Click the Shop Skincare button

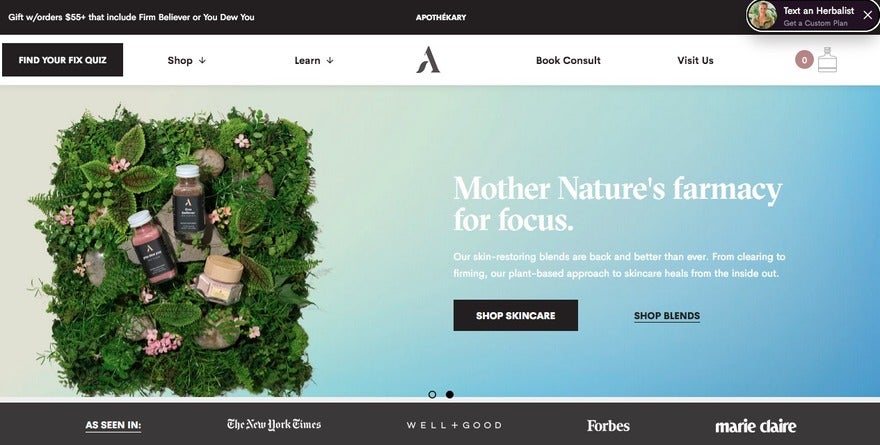pos(515,315)
